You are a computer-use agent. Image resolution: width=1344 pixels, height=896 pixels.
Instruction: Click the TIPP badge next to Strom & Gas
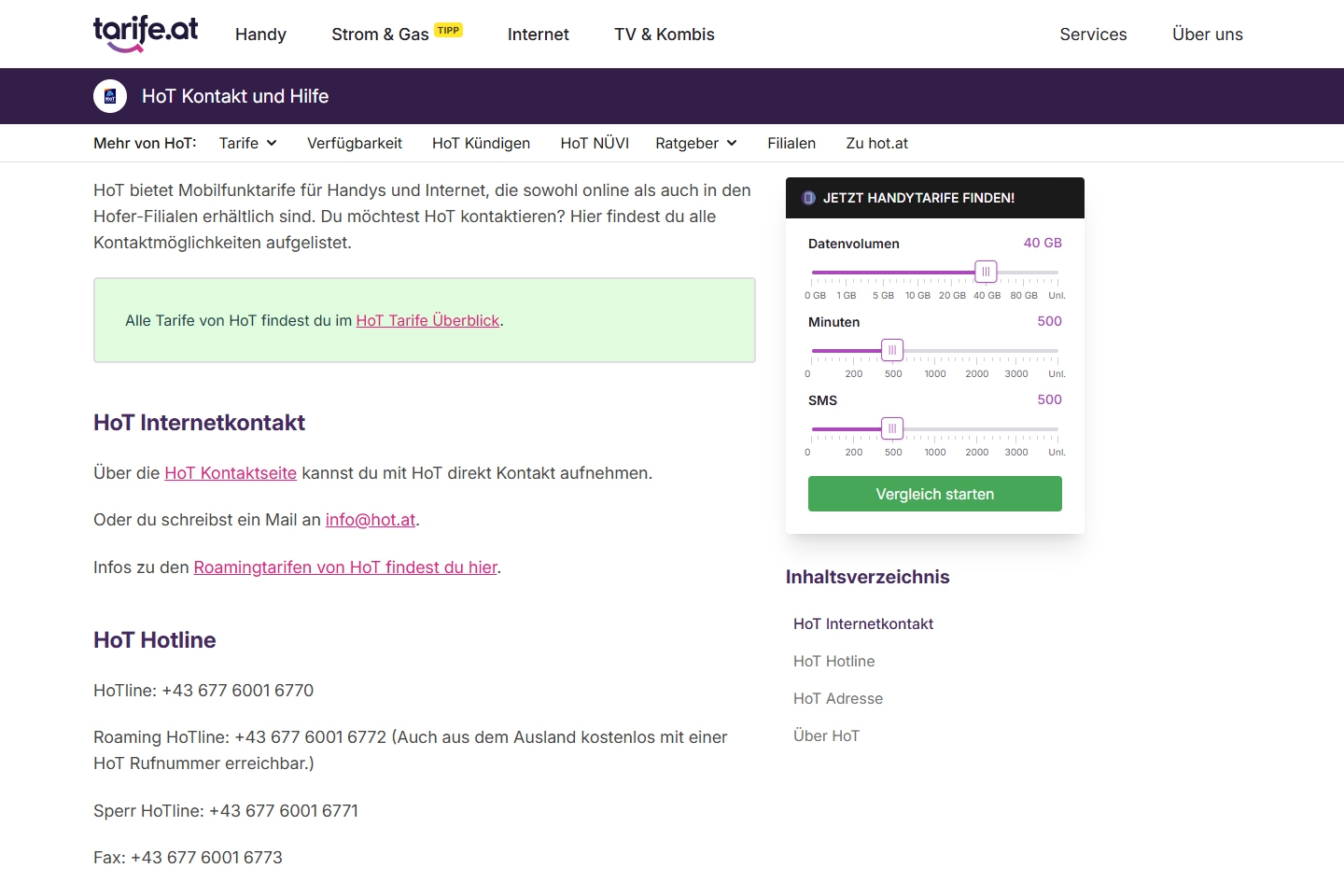pos(448,31)
